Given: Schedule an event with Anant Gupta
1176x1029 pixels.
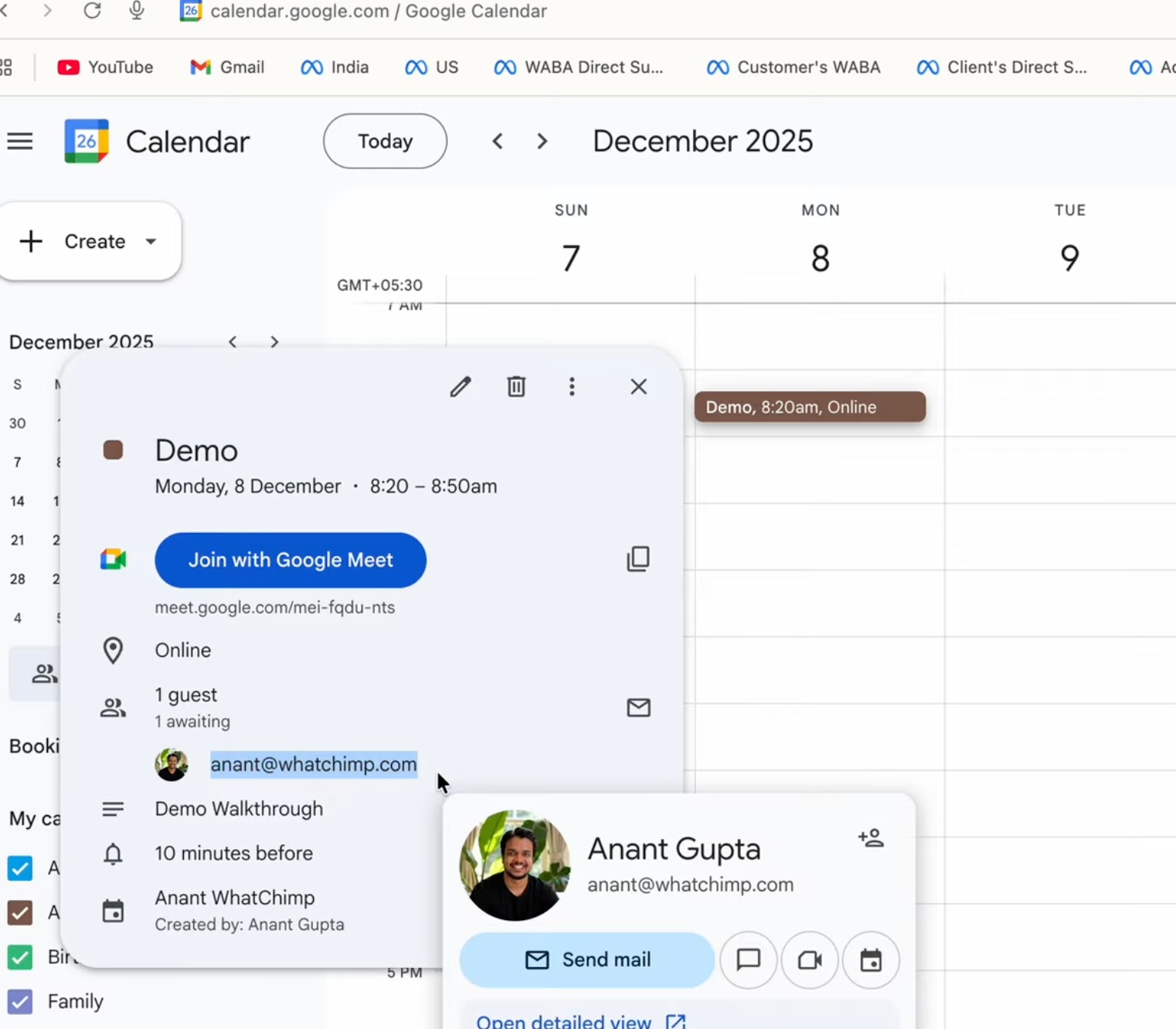Looking at the screenshot, I should click(871, 960).
